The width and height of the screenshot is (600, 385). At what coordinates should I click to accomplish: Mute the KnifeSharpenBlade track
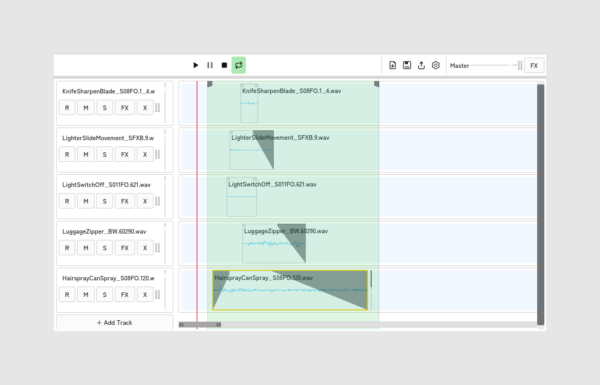click(86, 108)
